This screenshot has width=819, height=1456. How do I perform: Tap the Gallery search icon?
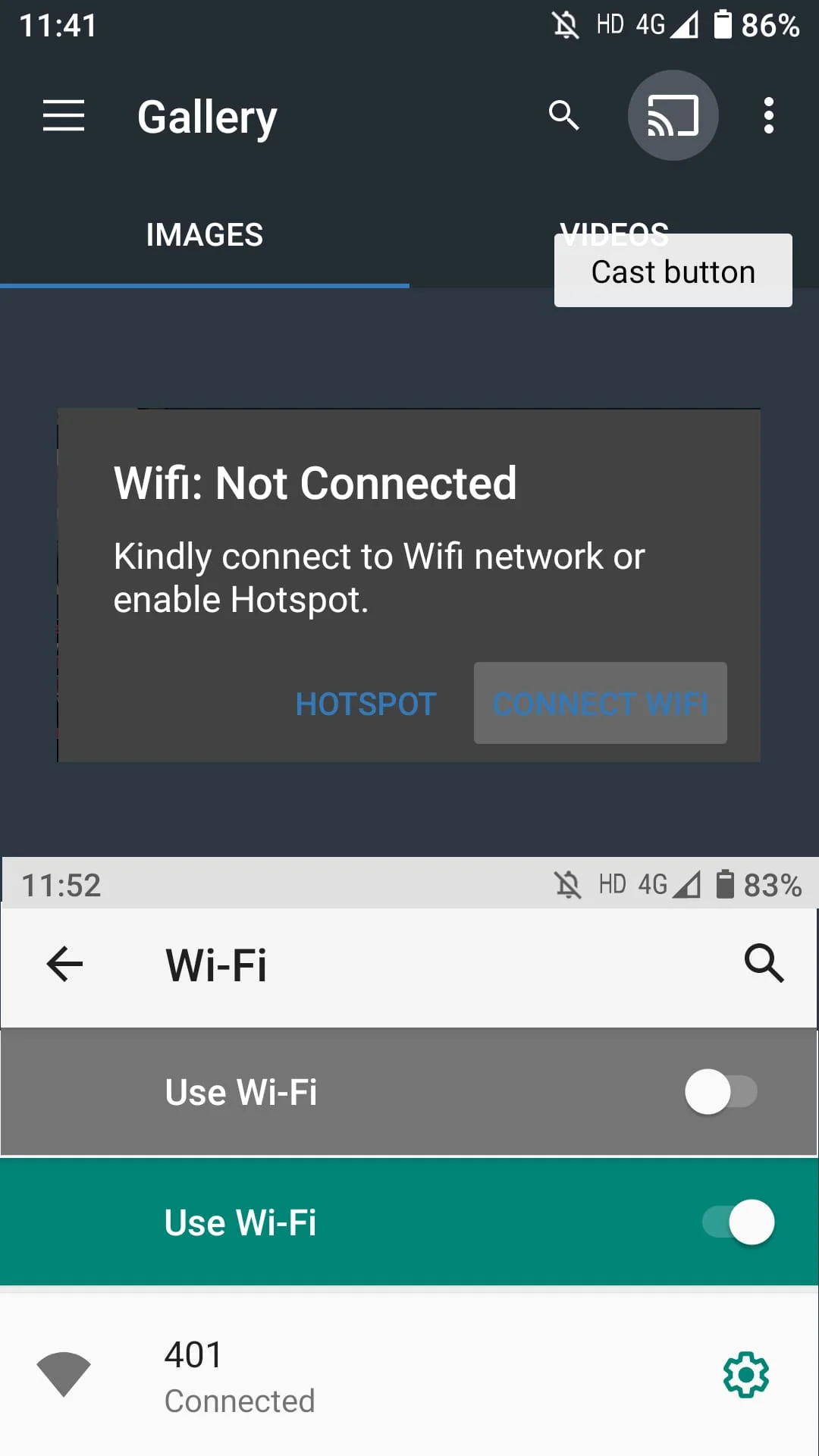point(563,115)
